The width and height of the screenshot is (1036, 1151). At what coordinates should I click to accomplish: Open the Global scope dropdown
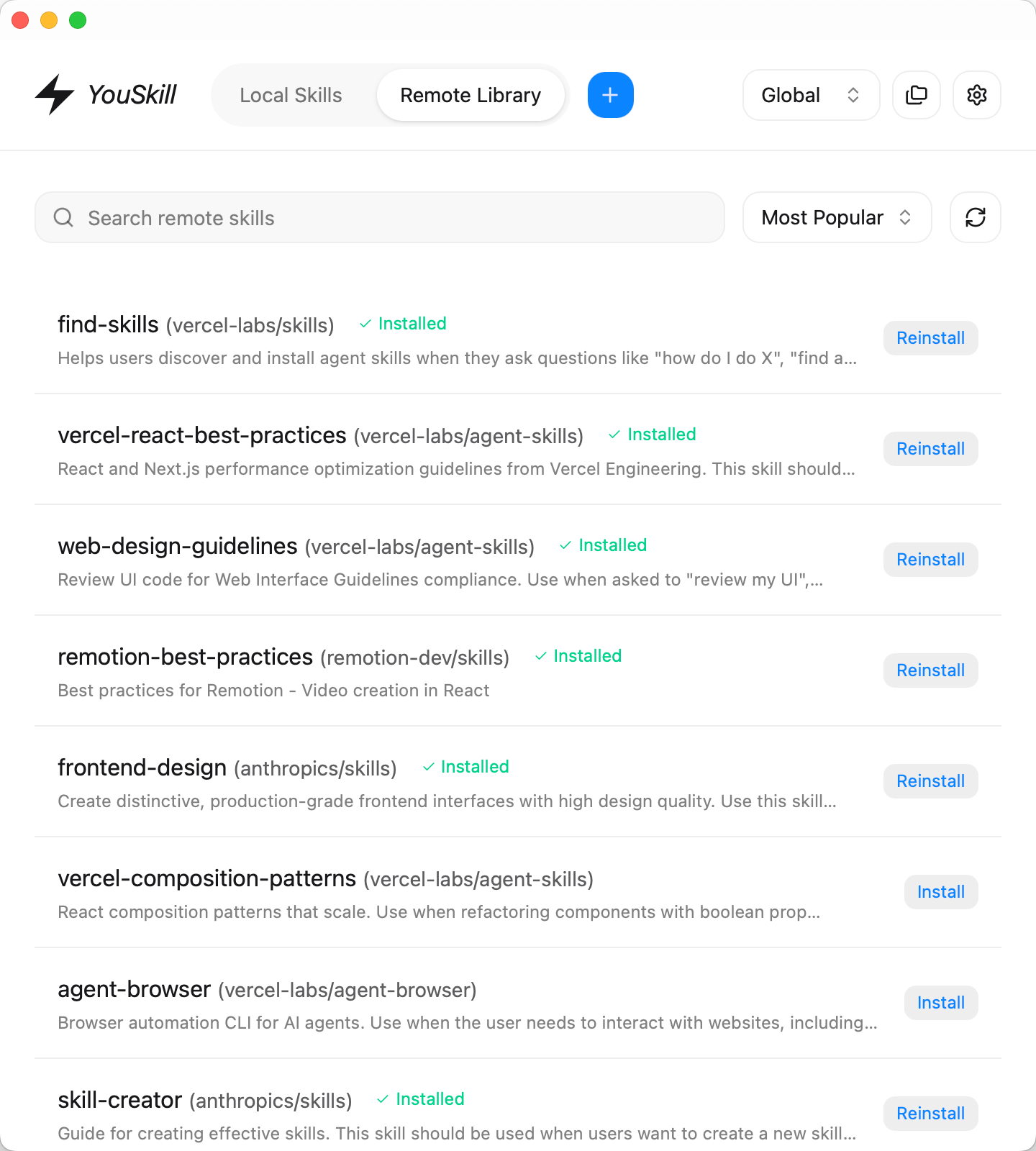click(x=811, y=94)
